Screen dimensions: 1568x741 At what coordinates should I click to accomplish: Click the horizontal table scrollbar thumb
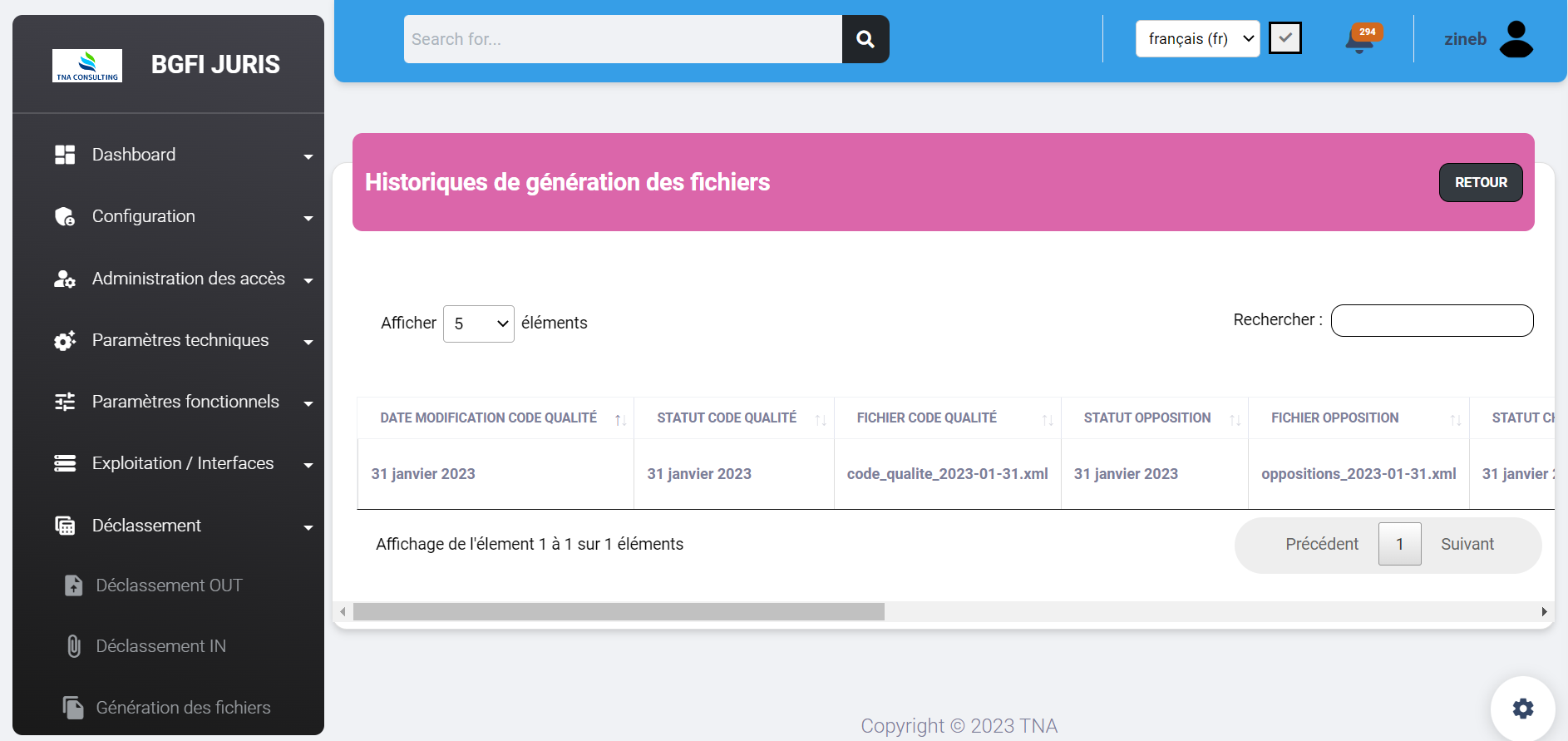619,612
